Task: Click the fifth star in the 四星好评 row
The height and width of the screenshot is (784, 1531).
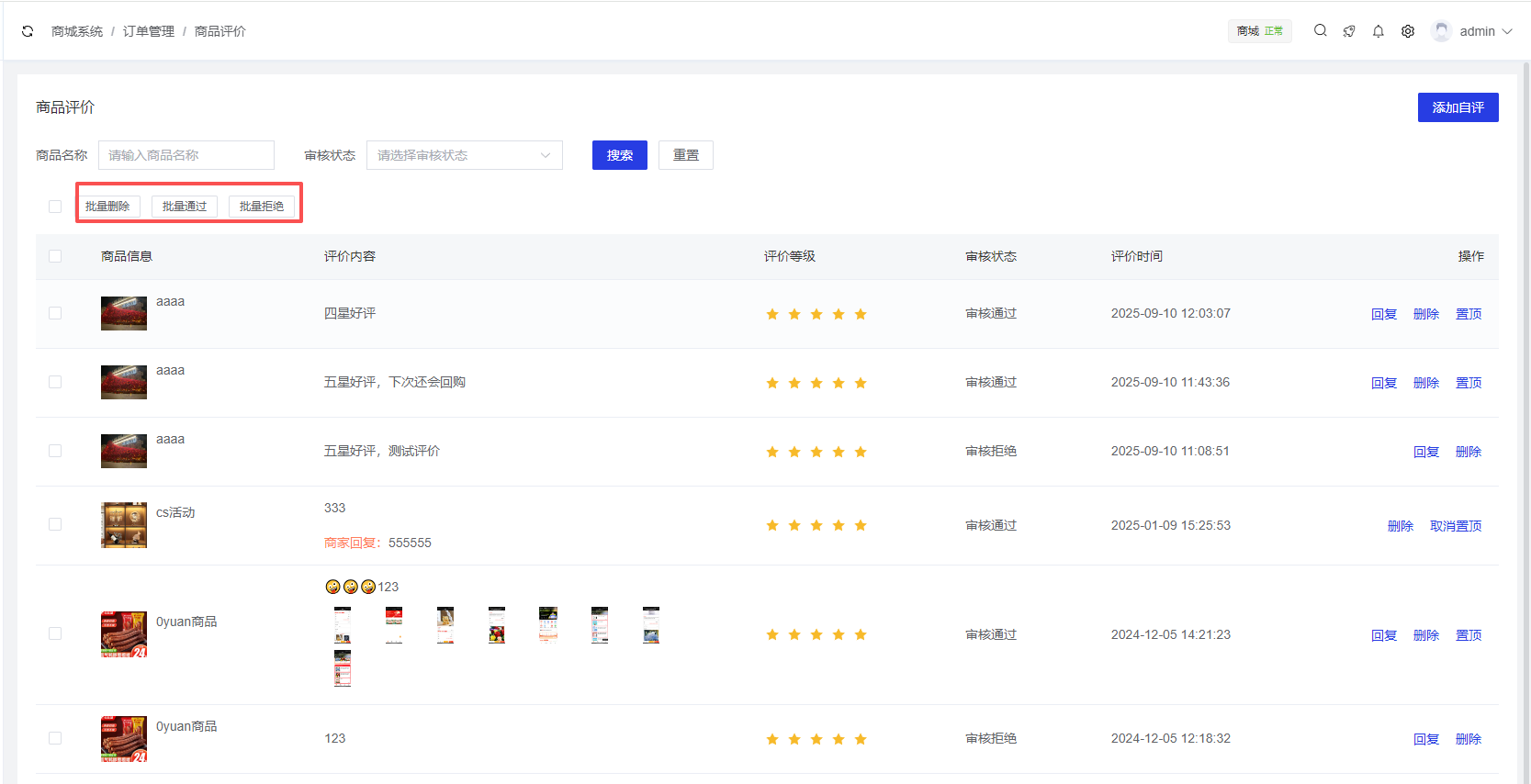Action: click(861, 314)
